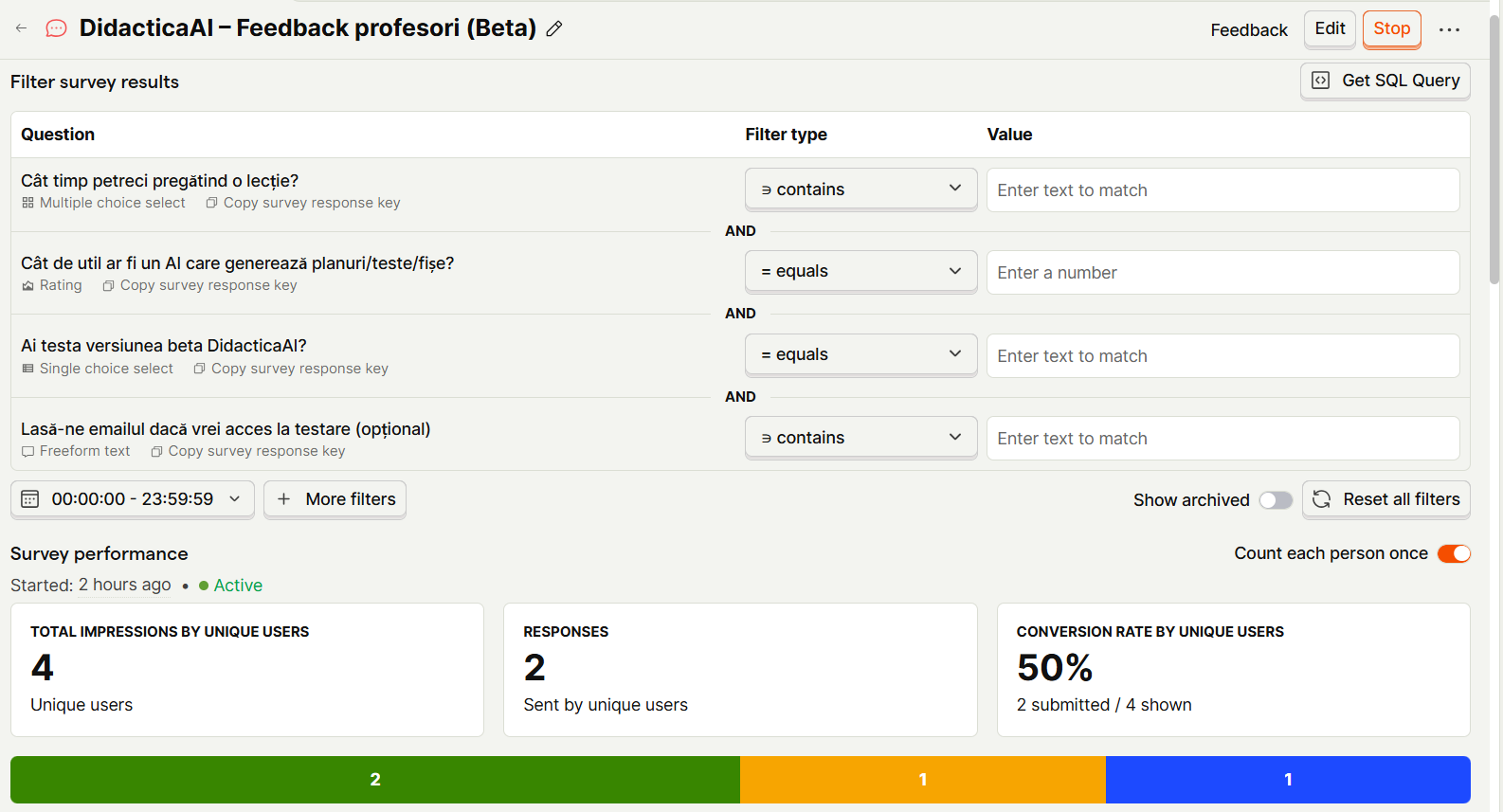The width and height of the screenshot is (1503, 812).
Task: Copy survey response key for email question
Action: coord(248,451)
